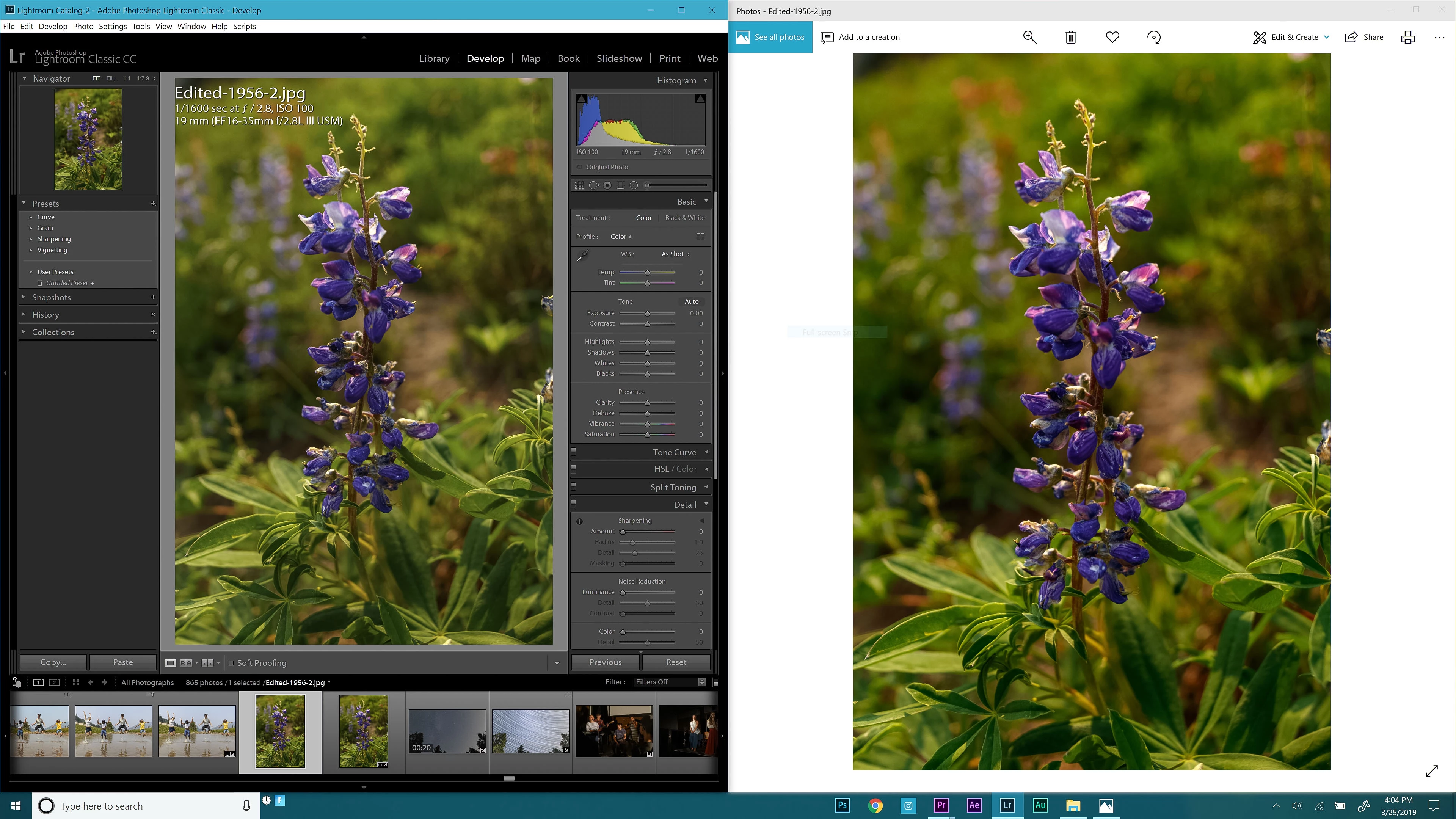Enable the Soft Proofing checkbox
The width and height of the screenshot is (1456, 819).
231,662
